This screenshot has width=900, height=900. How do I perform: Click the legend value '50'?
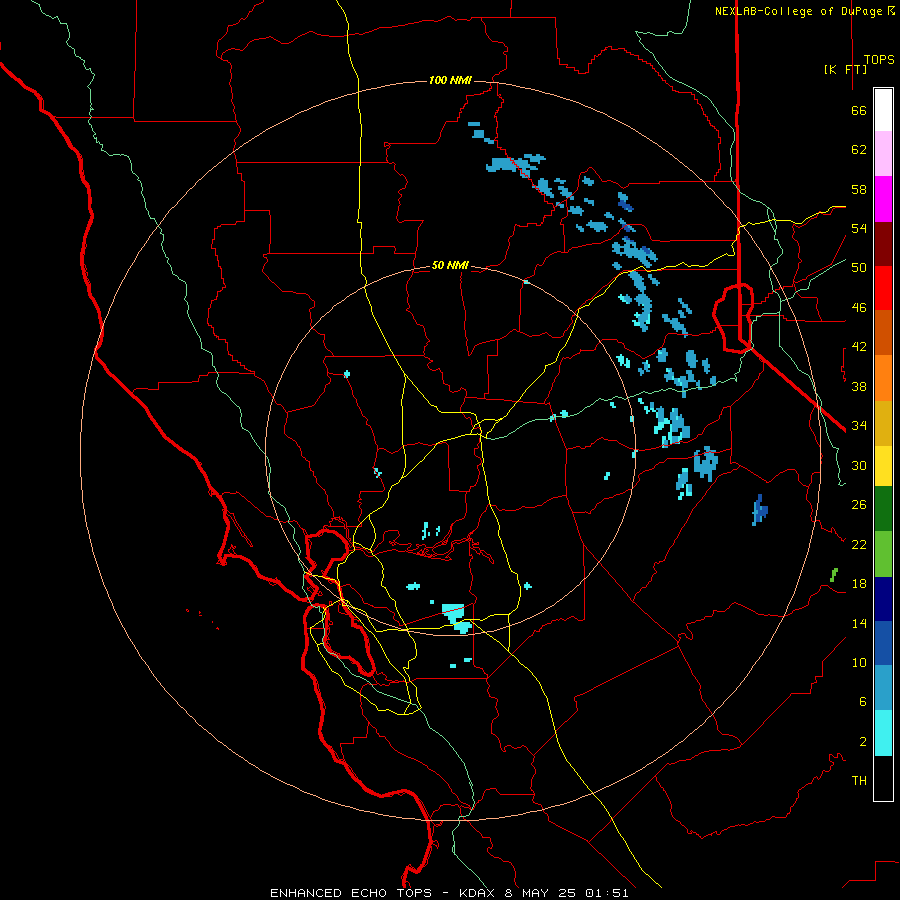tap(859, 268)
